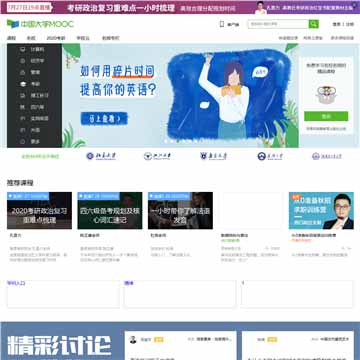Image resolution: width=360 pixels, height=360 pixels.
Task: Click the fourth university logo in partner row
Action: [271, 156]
